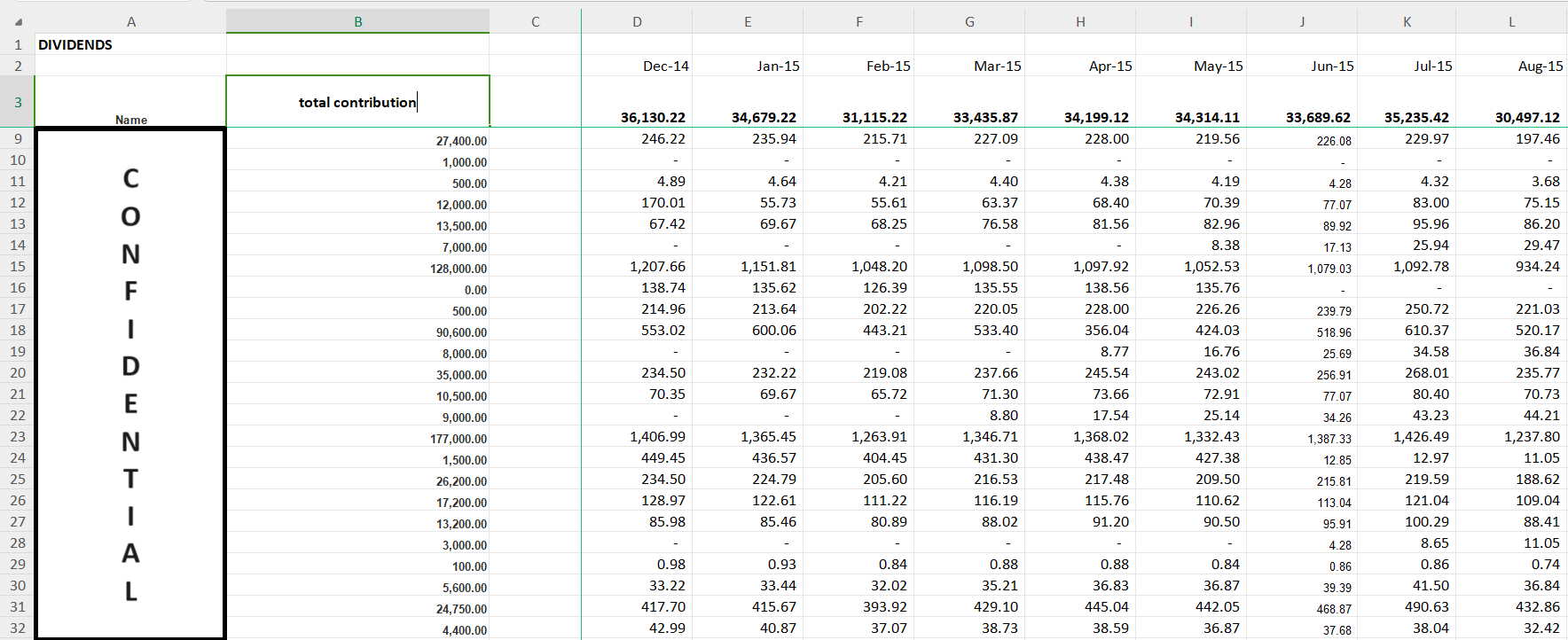
Task: Click Dec-14 value 246.22 in row 9
Action: (x=637, y=138)
